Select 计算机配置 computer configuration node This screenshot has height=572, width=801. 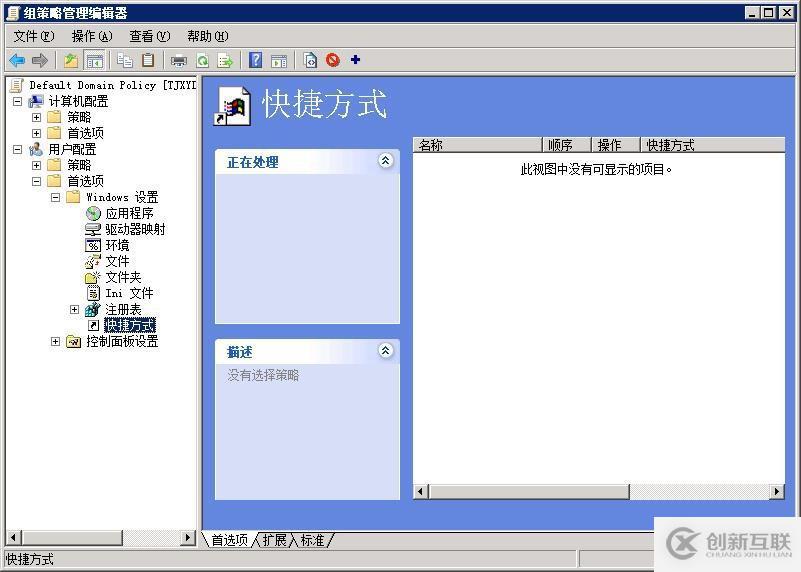click(x=78, y=101)
